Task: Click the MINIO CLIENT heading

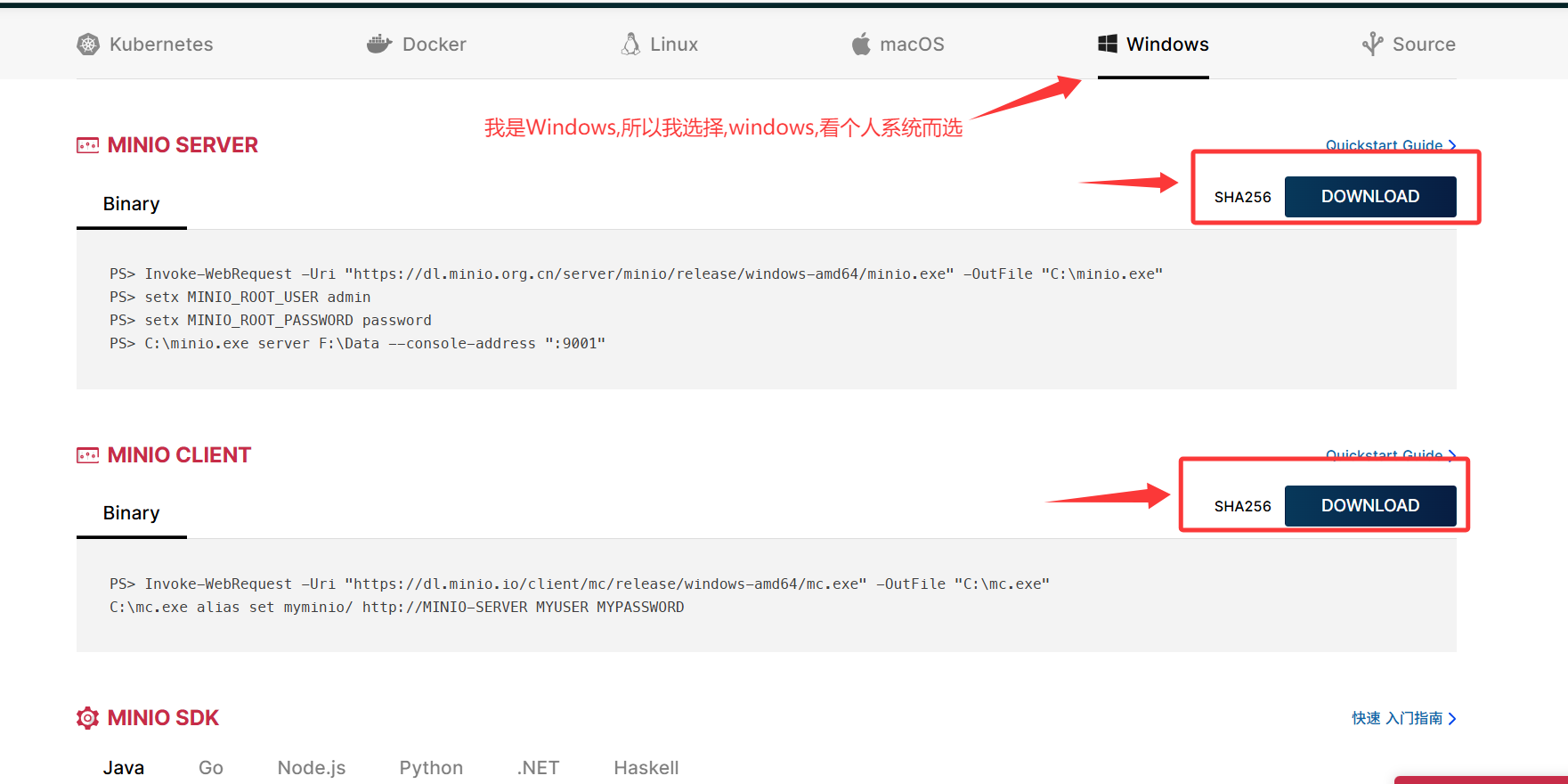Action: [179, 455]
